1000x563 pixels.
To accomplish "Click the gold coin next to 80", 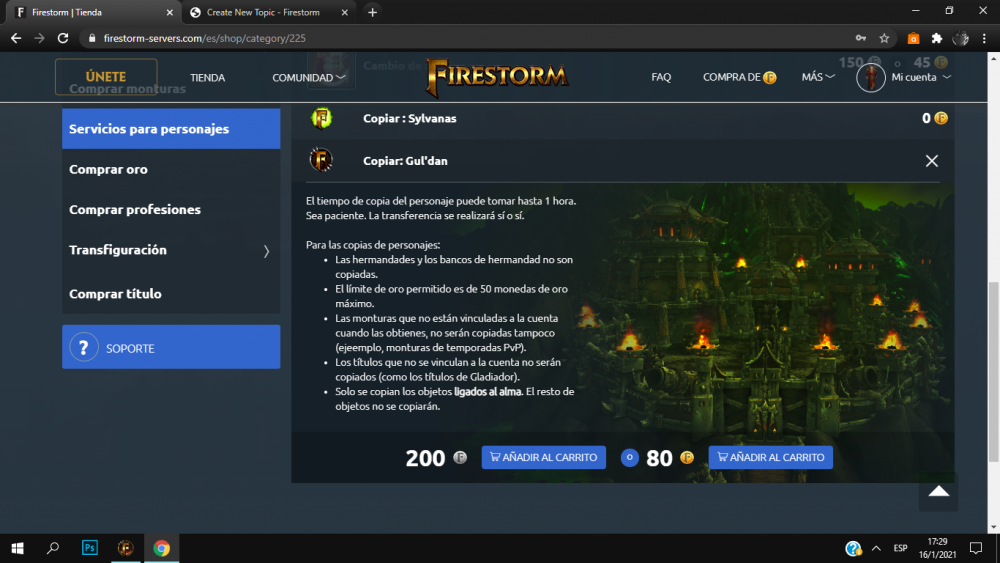I will 687,457.
